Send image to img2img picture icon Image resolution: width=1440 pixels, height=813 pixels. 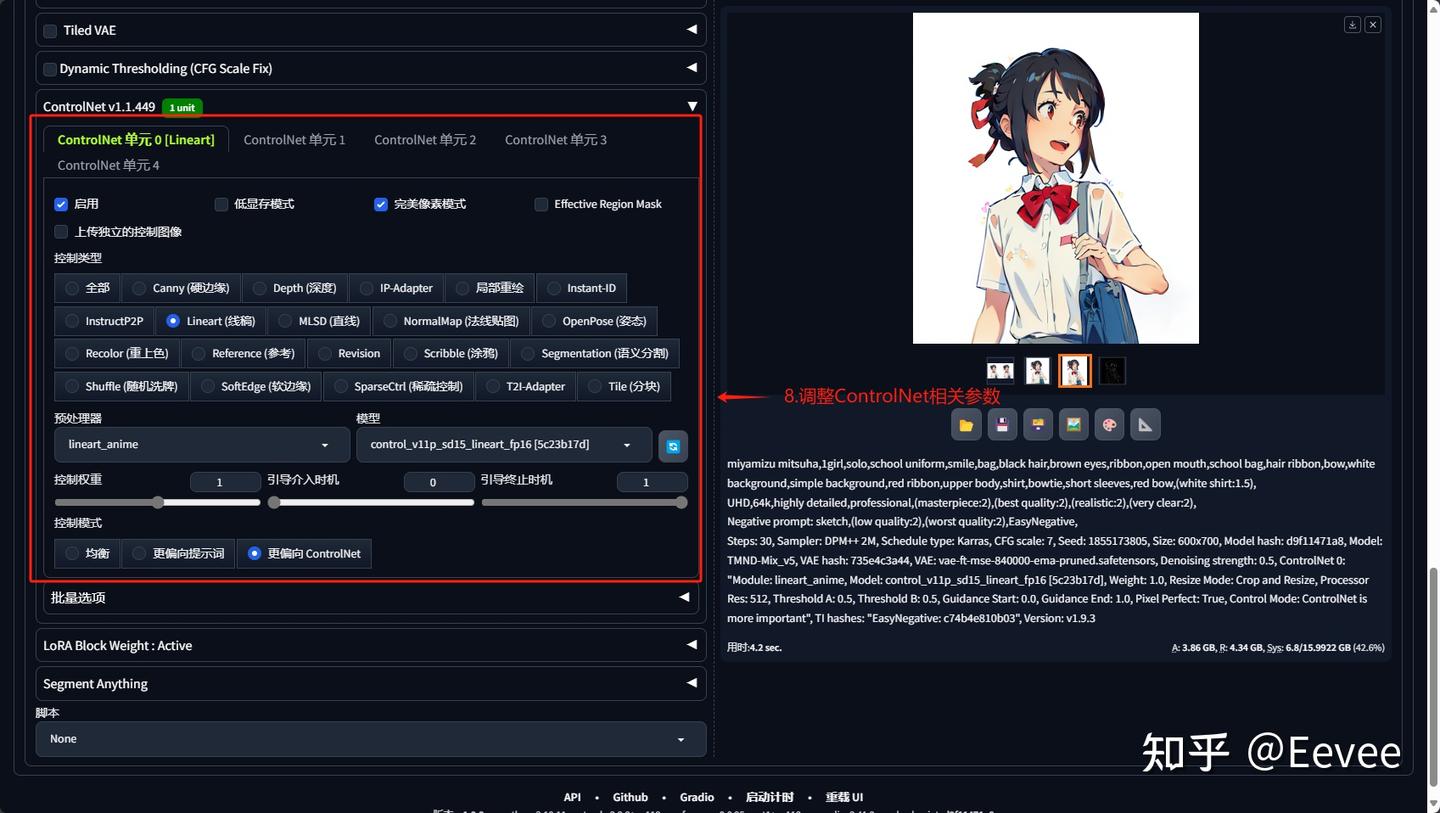point(1073,425)
